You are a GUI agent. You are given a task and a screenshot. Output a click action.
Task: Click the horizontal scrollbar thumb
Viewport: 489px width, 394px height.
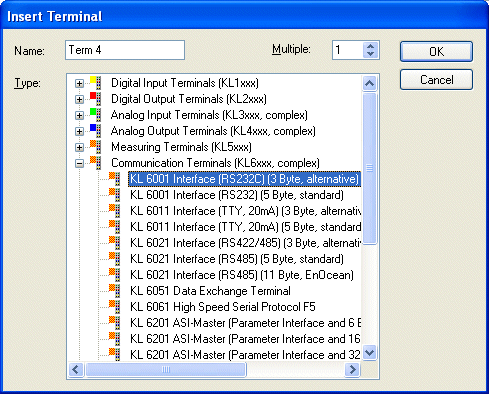click(166, 369)
